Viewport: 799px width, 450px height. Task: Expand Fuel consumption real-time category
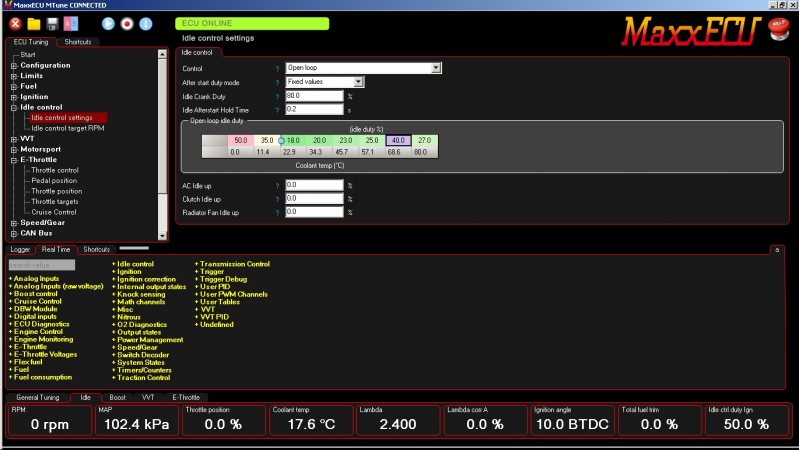click(43, 377)
